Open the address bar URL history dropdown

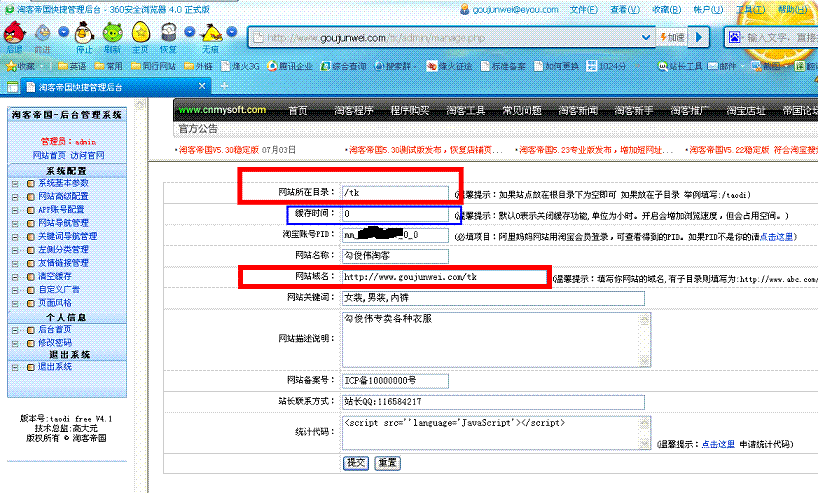tap(645, 37)
